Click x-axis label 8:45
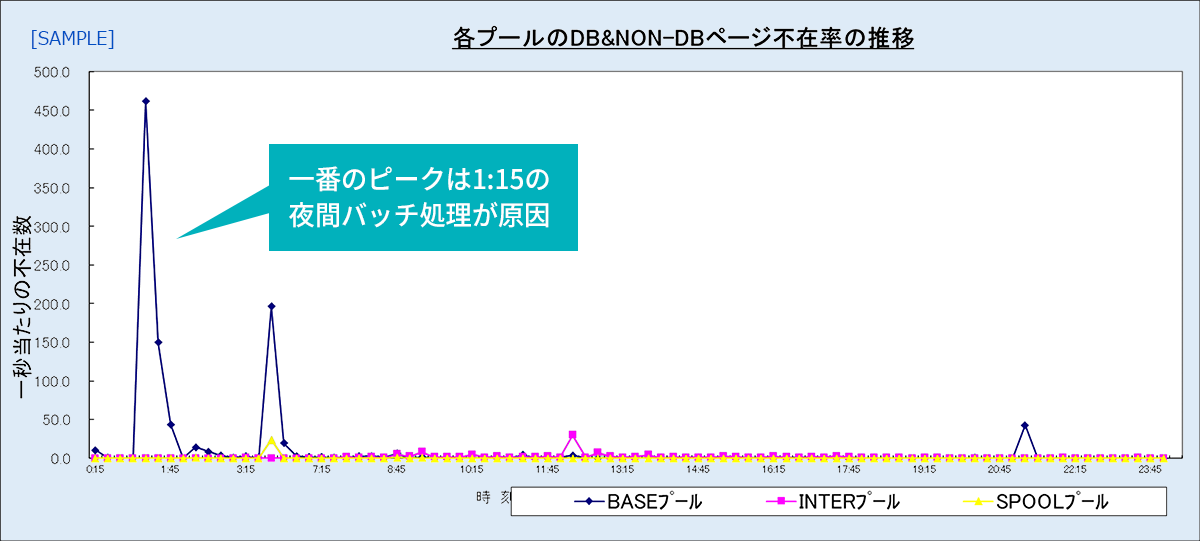 point(396,469)
